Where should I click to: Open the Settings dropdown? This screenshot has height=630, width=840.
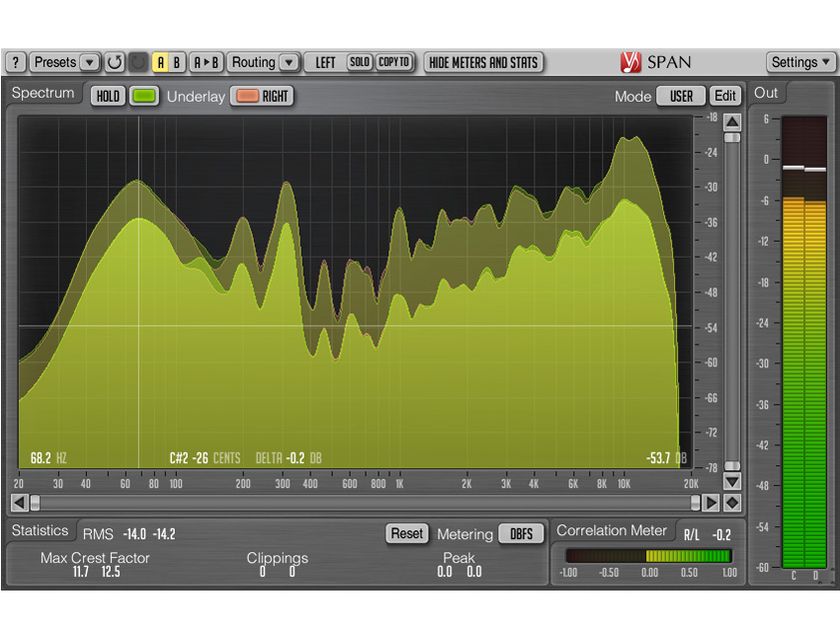click(x=799, y=61)
